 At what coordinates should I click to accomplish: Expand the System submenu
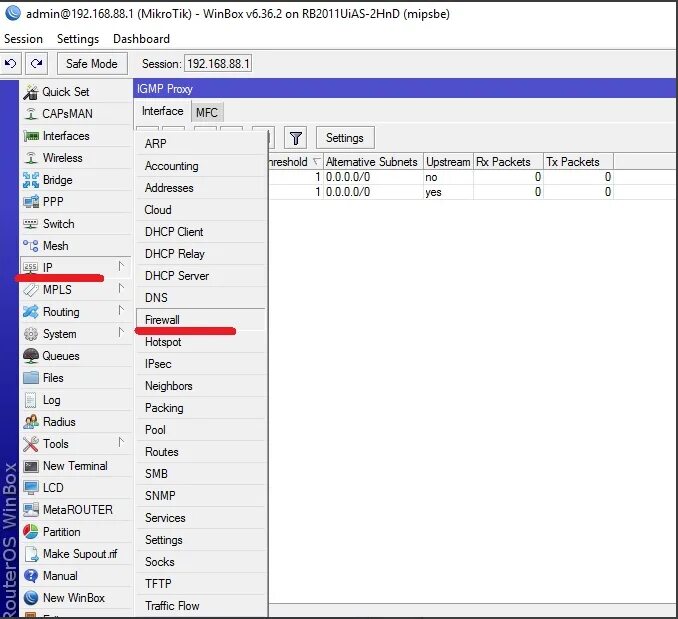point(76,334)
